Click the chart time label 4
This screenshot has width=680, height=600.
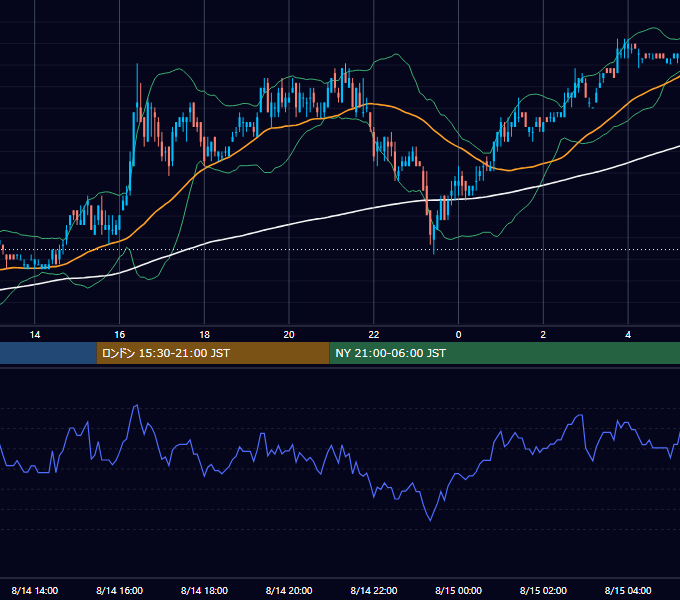click(x=628, y=335)
